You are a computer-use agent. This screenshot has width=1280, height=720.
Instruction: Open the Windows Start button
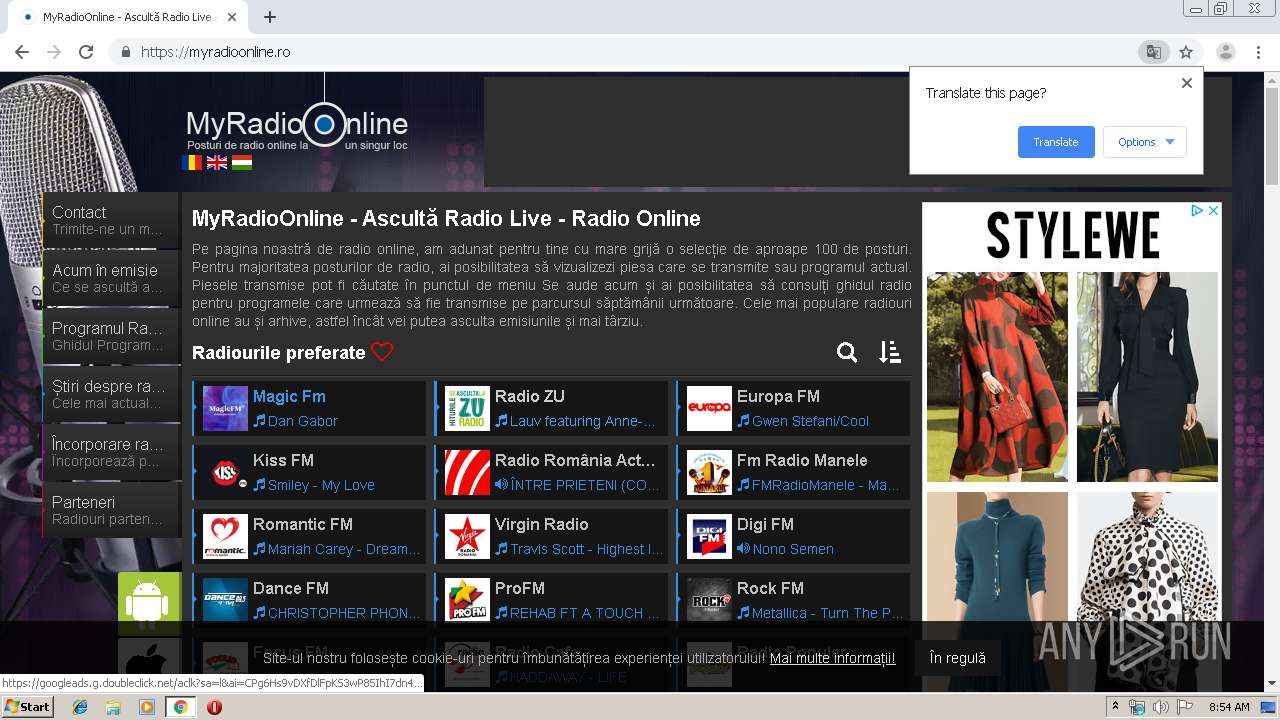point(28,706)
